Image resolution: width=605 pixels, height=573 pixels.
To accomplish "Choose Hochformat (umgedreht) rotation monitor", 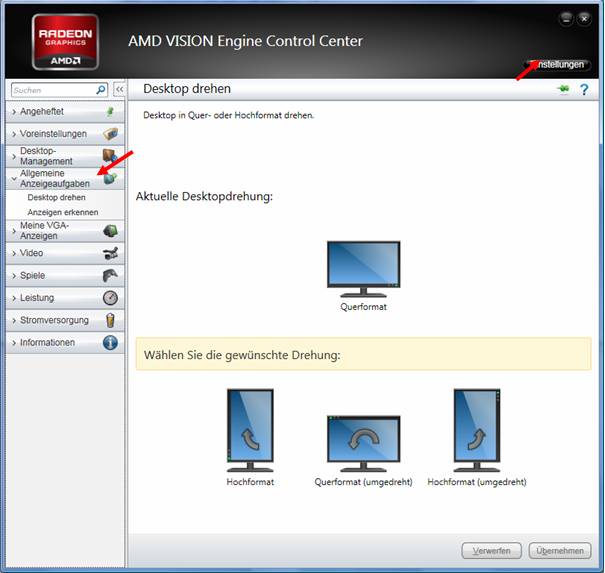I will 477,430.
